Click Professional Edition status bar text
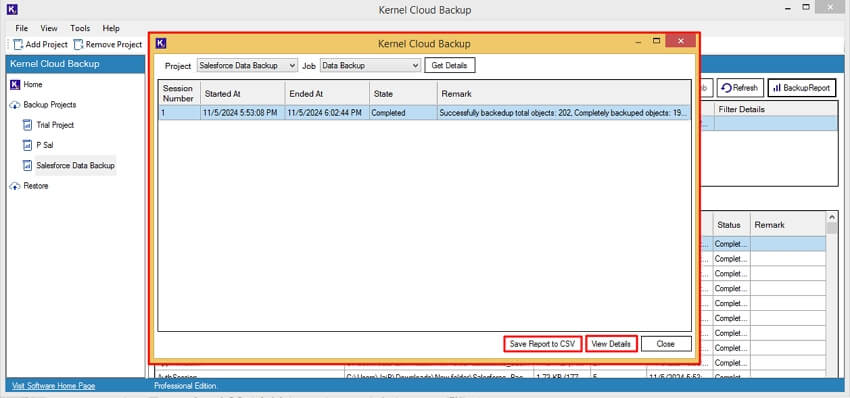Viewport: 850px width, 398px height. [x=185, y=386]
